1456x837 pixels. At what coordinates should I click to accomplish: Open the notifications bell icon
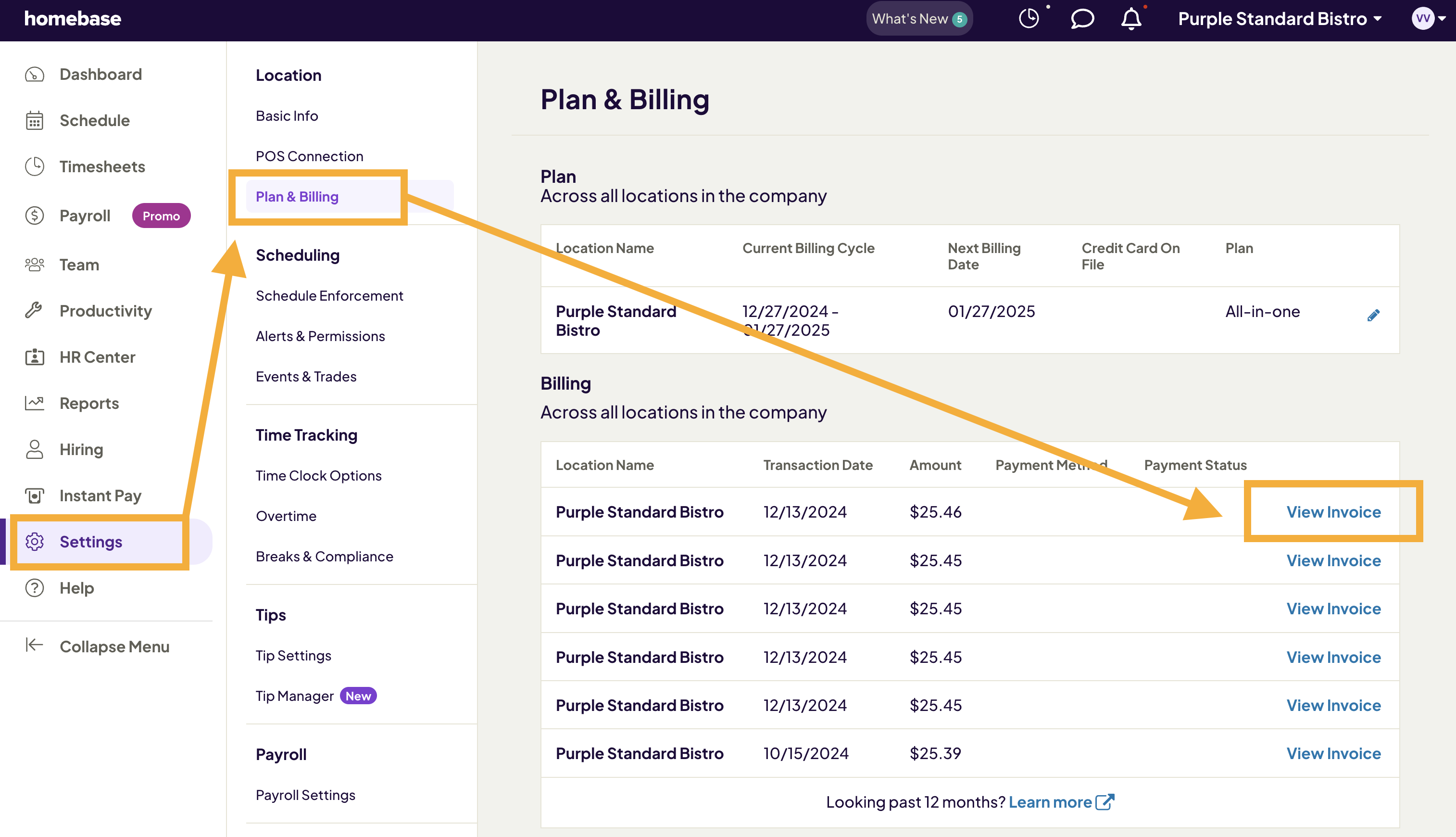pos(1130,18)
